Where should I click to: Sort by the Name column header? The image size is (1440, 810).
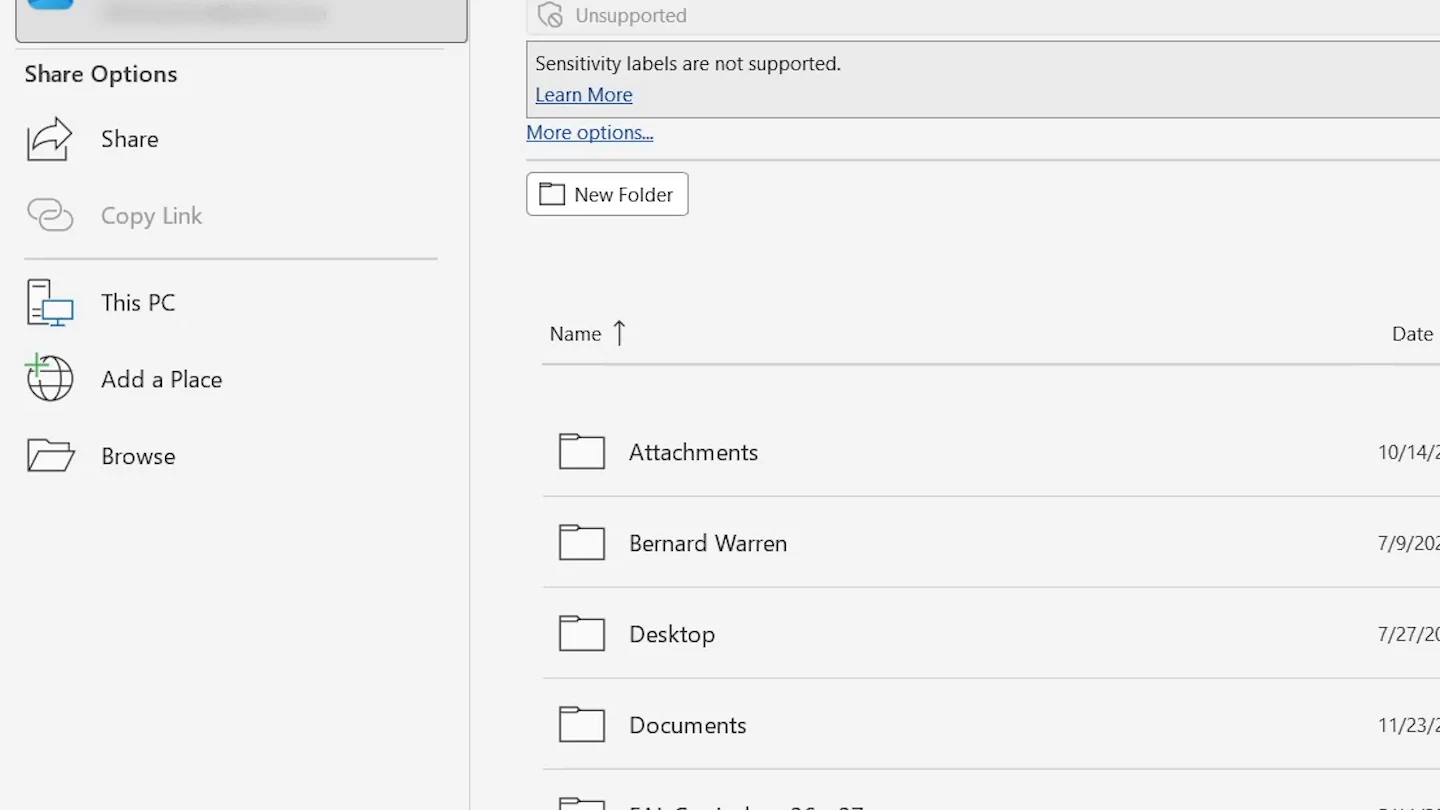coord(575,334)
